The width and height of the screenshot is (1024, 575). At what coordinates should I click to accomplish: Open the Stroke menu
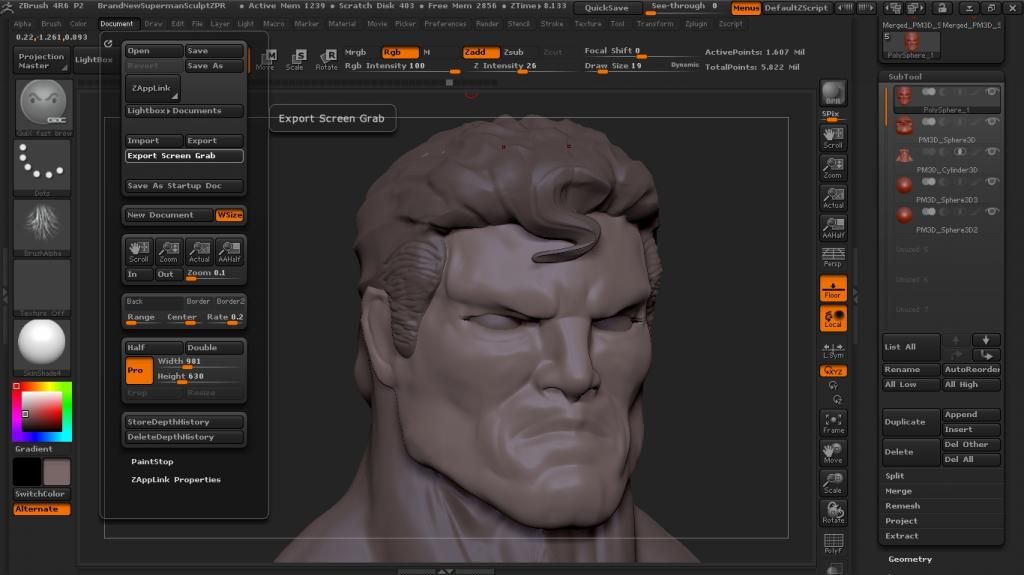point(552,24)
